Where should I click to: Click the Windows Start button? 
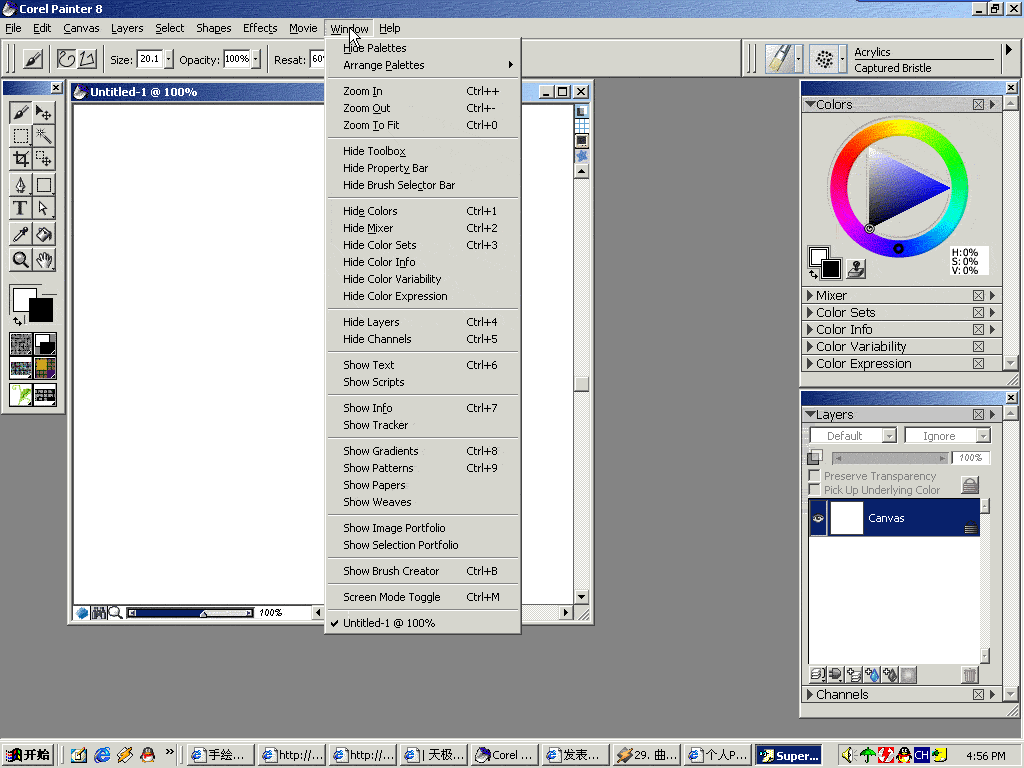tap(27, 755)
